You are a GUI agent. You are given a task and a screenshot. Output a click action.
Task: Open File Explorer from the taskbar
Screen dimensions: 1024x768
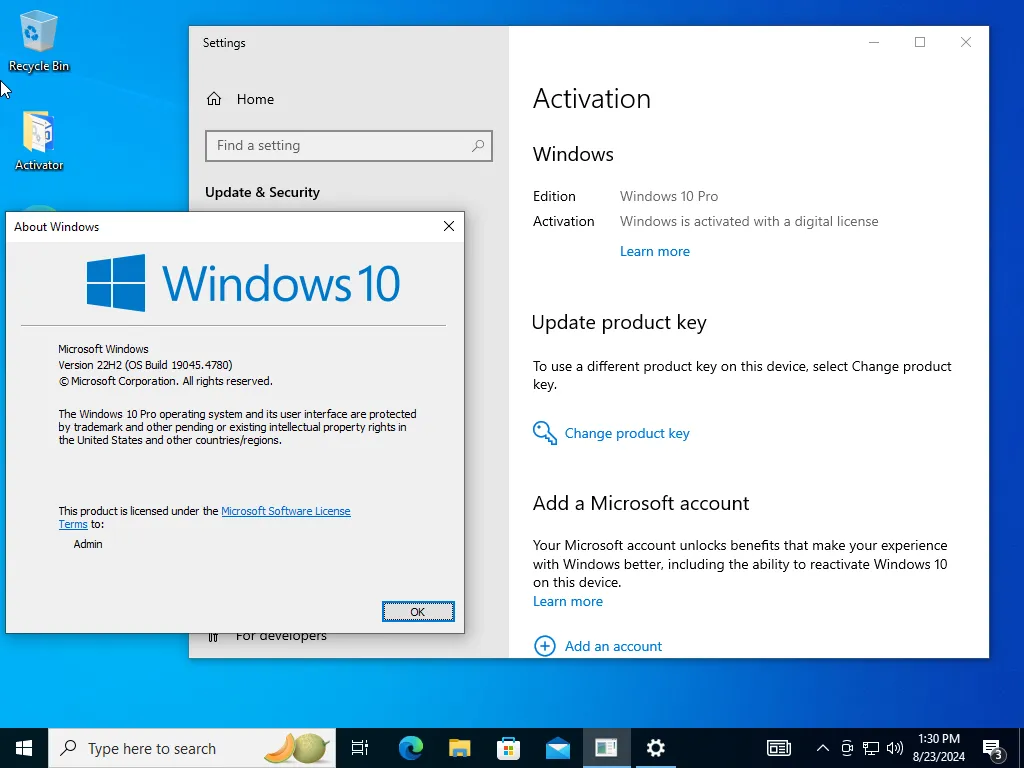(460, 748)
